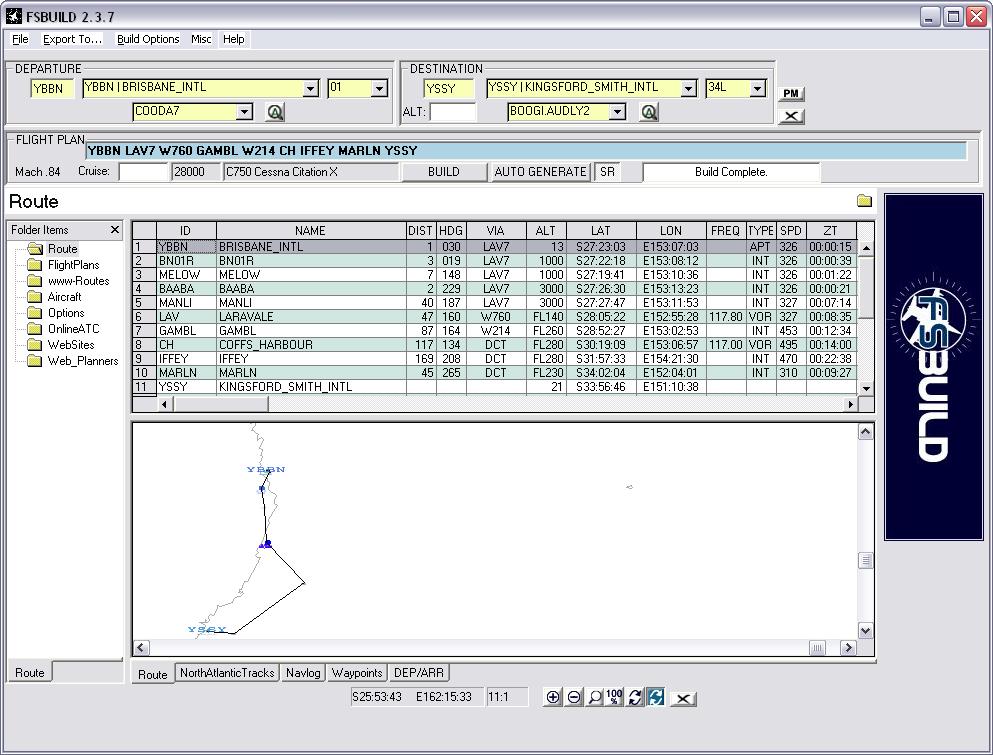The width and height of the screenshot is (993, 755).
Task: Click the X button in map toolbar
Action: [683, 699]
